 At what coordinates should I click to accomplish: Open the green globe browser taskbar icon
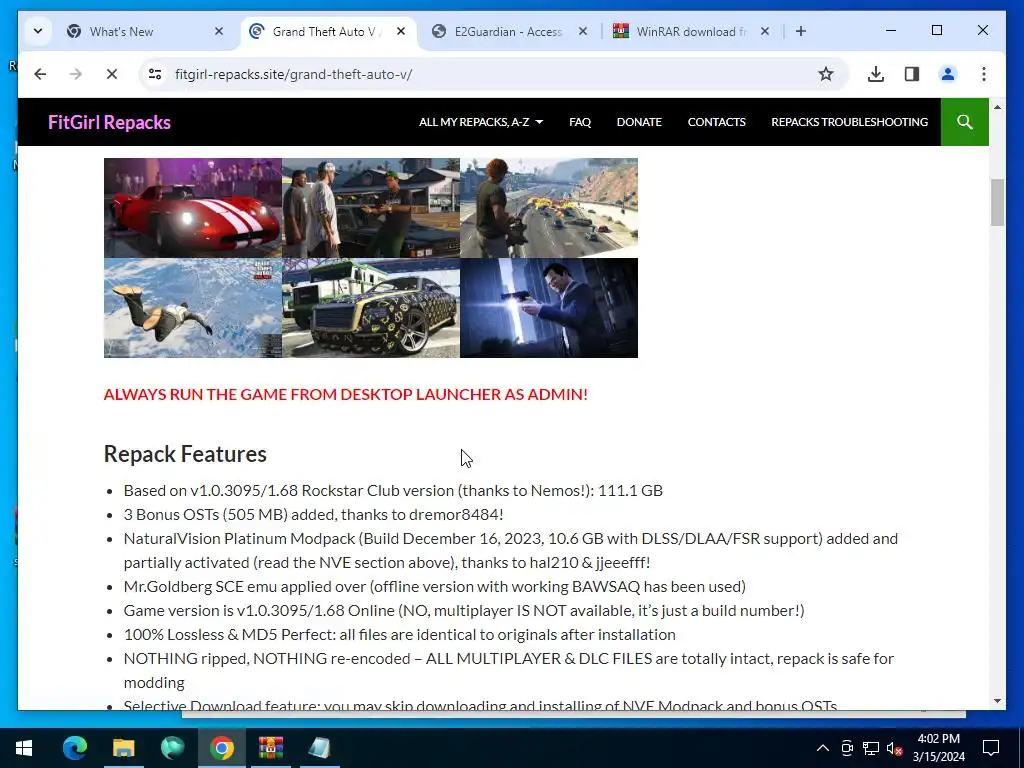click(x=172, y=748)
